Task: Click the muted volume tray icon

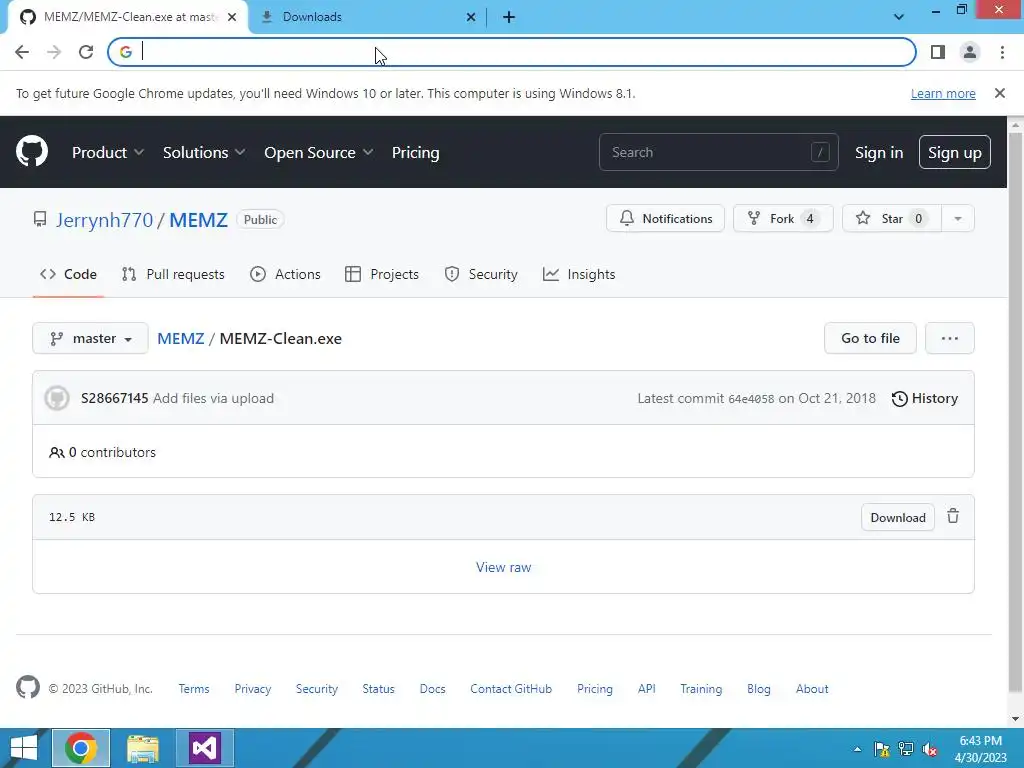Action: pyautogui.click(x=929, y=749)
